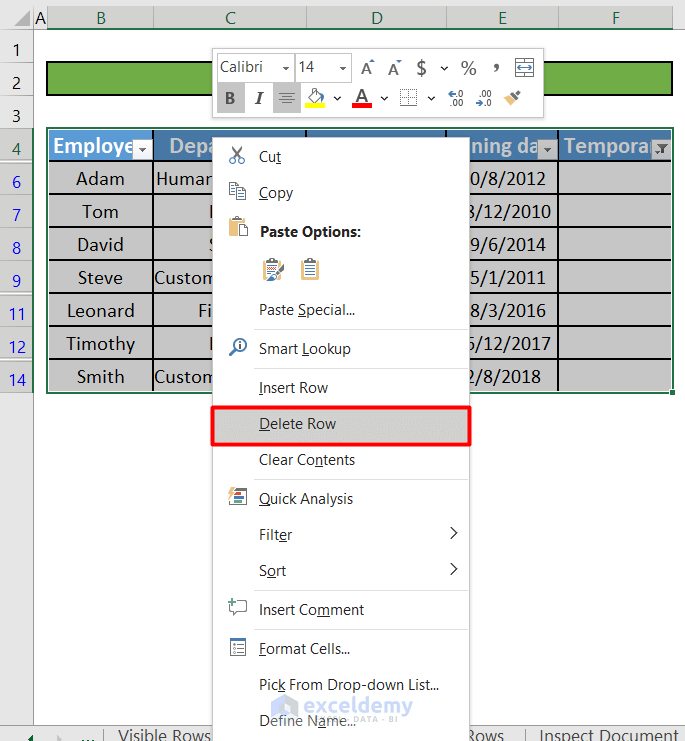Apply Percent Style format
Screen dimensions: 685x741
(468, 68)
